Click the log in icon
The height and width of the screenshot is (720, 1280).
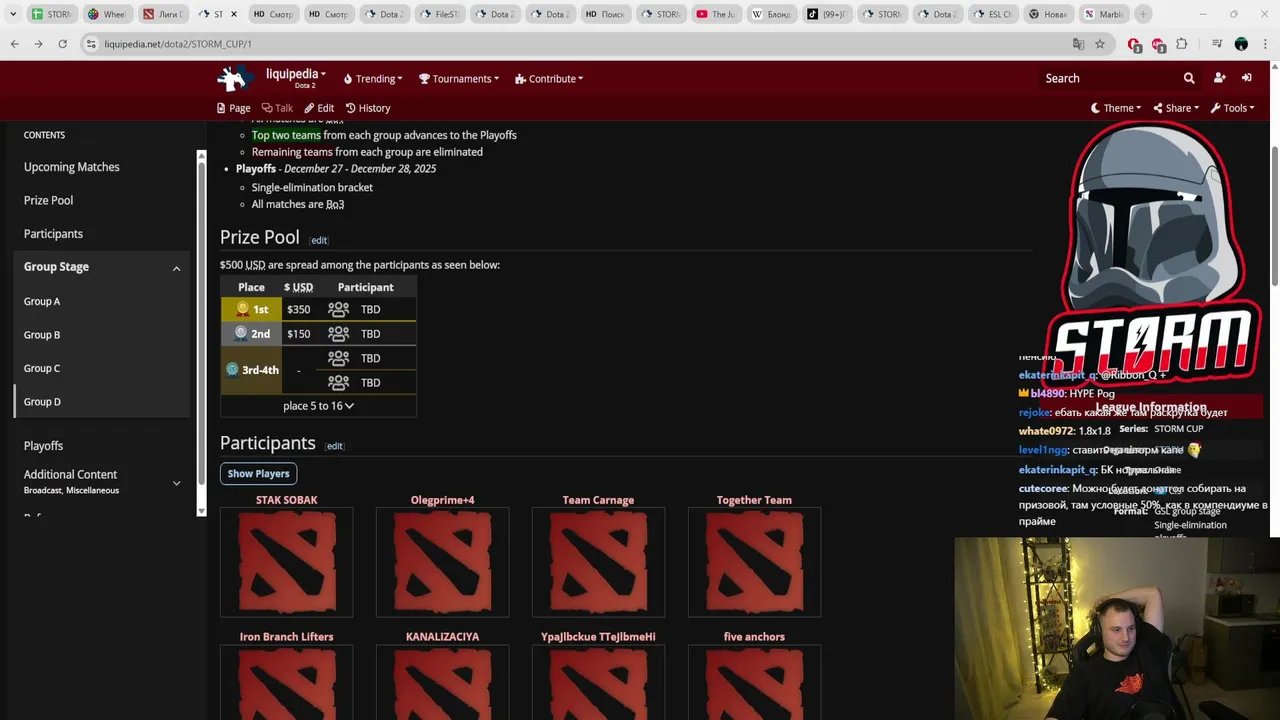(x=1247, y=78)
